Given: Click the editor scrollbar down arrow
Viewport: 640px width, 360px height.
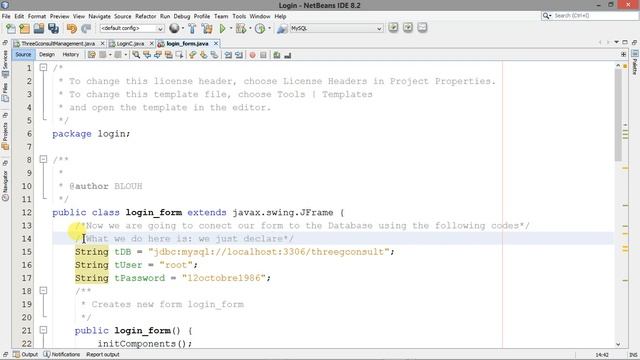Looking at the screenshot, I should click(618, 344).
